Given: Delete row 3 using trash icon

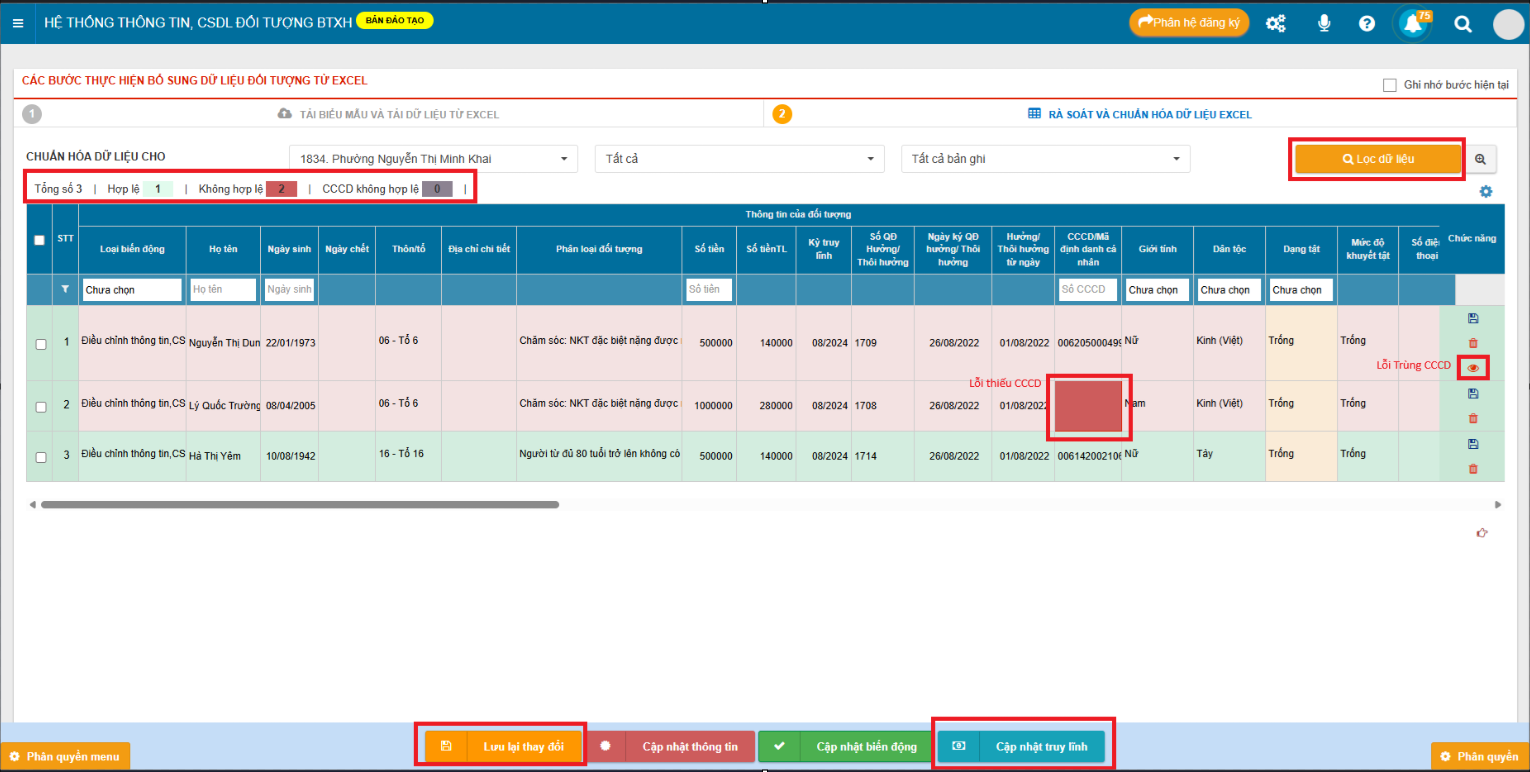Looking at the screenshot, I should [x=1472, y=469].
